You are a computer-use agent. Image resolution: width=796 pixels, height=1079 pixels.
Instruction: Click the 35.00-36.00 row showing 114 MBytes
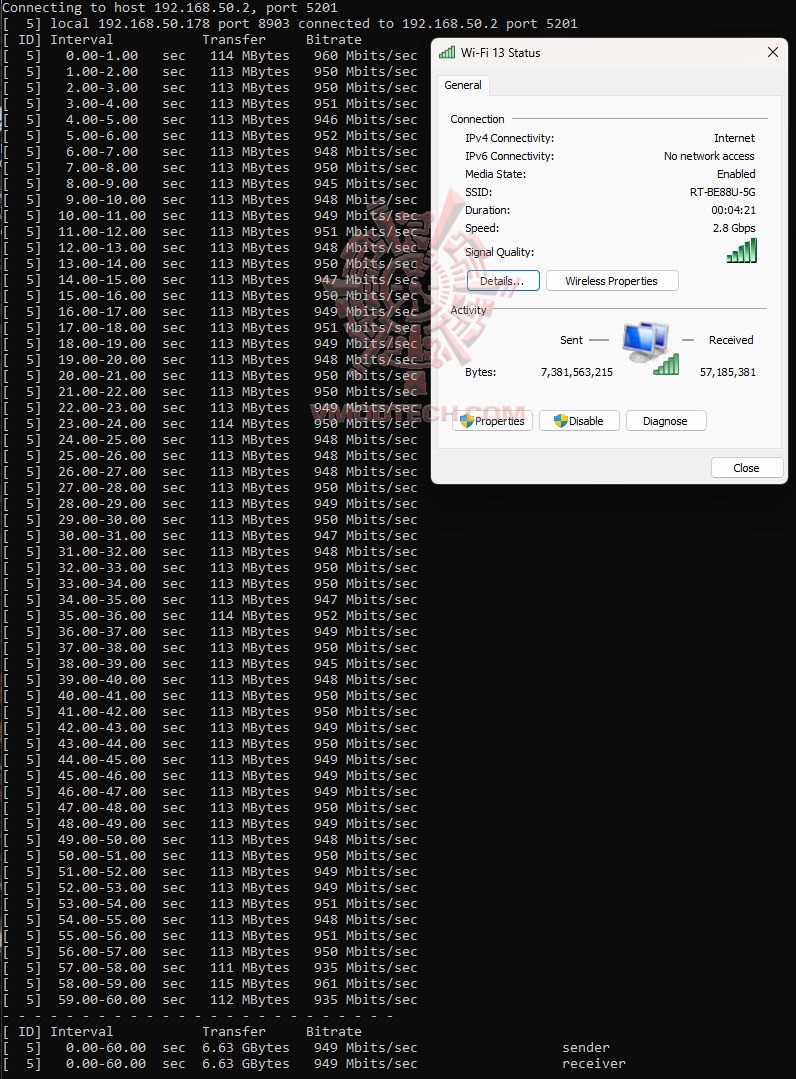coord(210,616)
